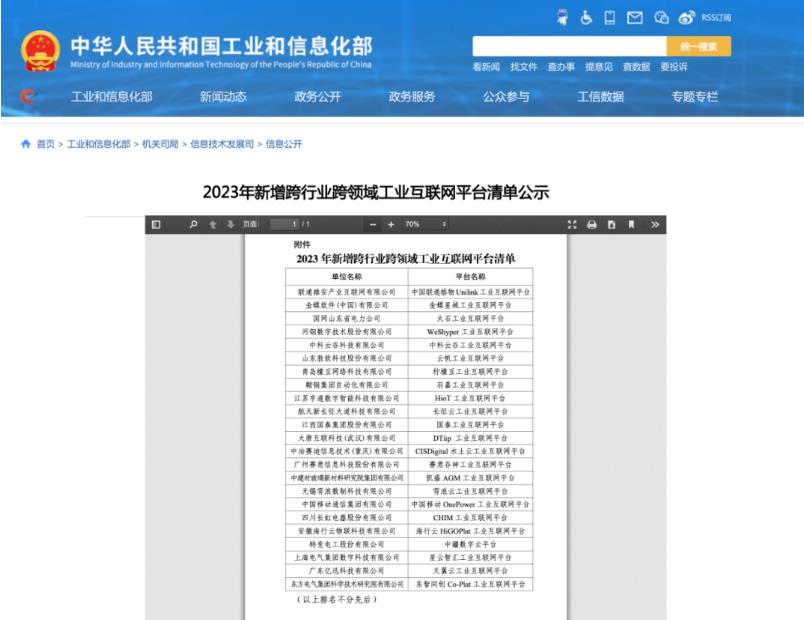Open the Weibo icon in header
Viewport: 804px width, 620px height.
[x=687, y=18]
